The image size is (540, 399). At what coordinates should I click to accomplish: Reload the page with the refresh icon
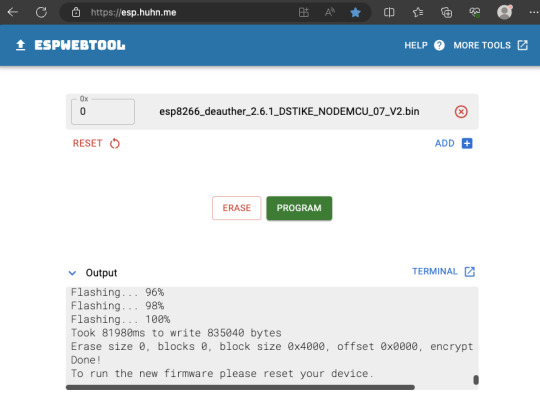pyautogui.click(x=41, y=12)
